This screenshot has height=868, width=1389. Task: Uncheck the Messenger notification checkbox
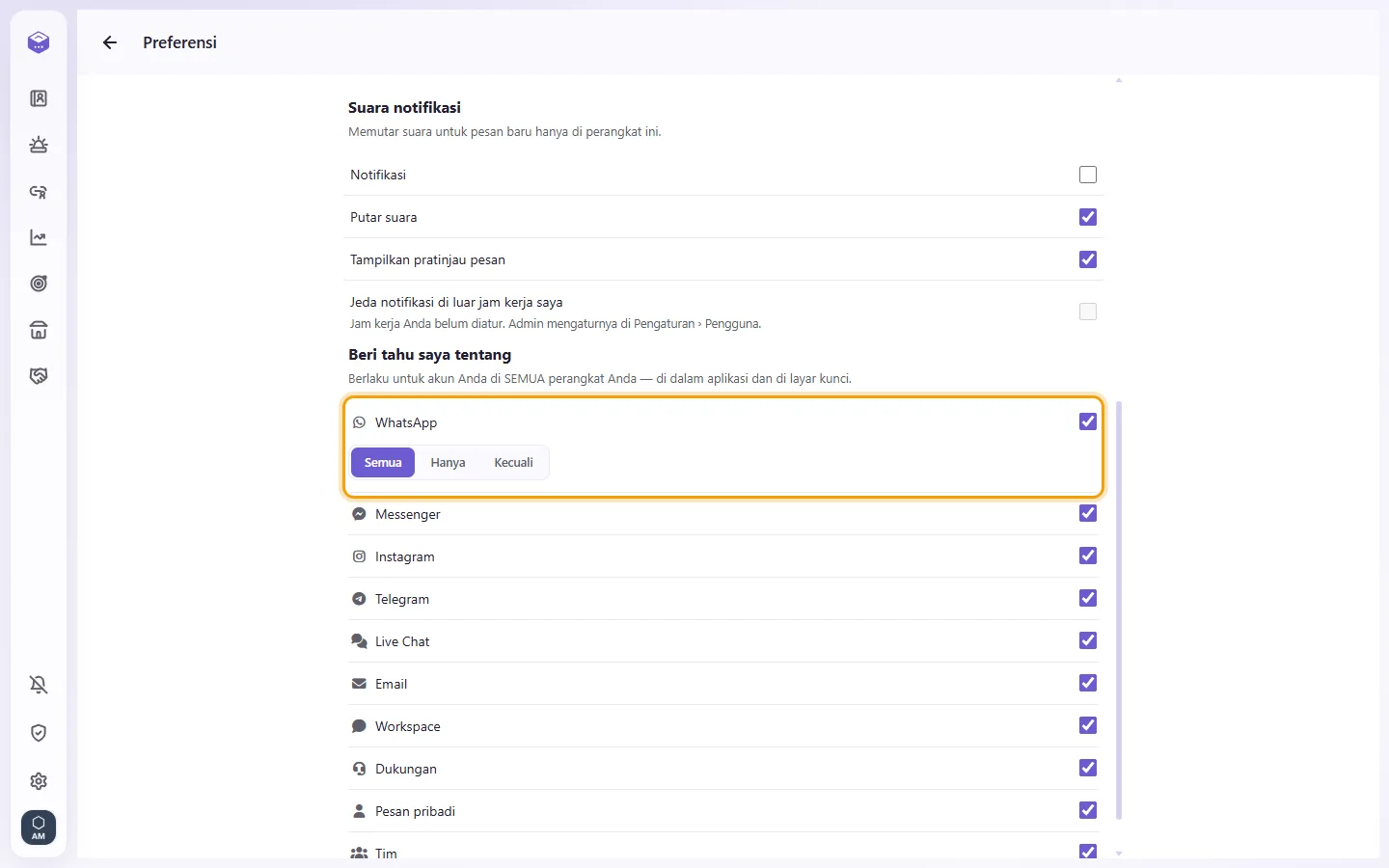[x=1088, y=513]
